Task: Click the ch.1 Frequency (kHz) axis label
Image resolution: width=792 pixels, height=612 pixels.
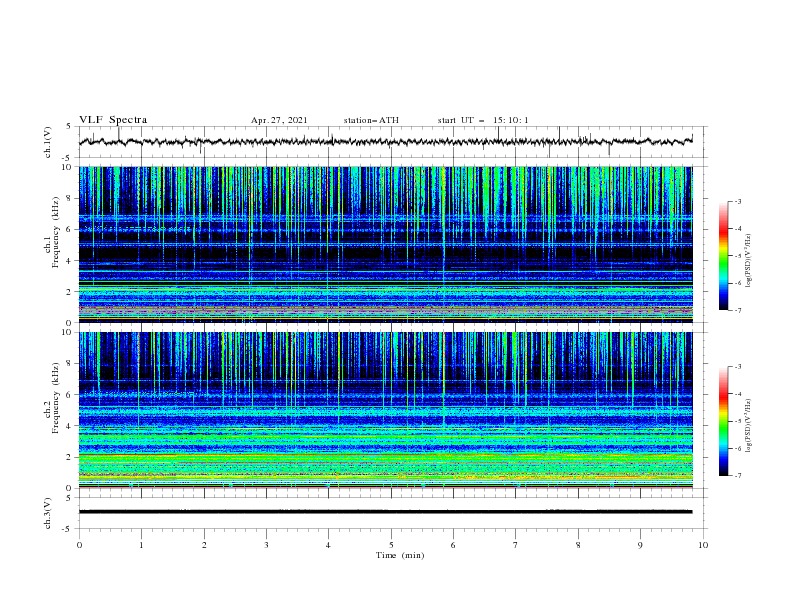Action: tap(51, 233)
